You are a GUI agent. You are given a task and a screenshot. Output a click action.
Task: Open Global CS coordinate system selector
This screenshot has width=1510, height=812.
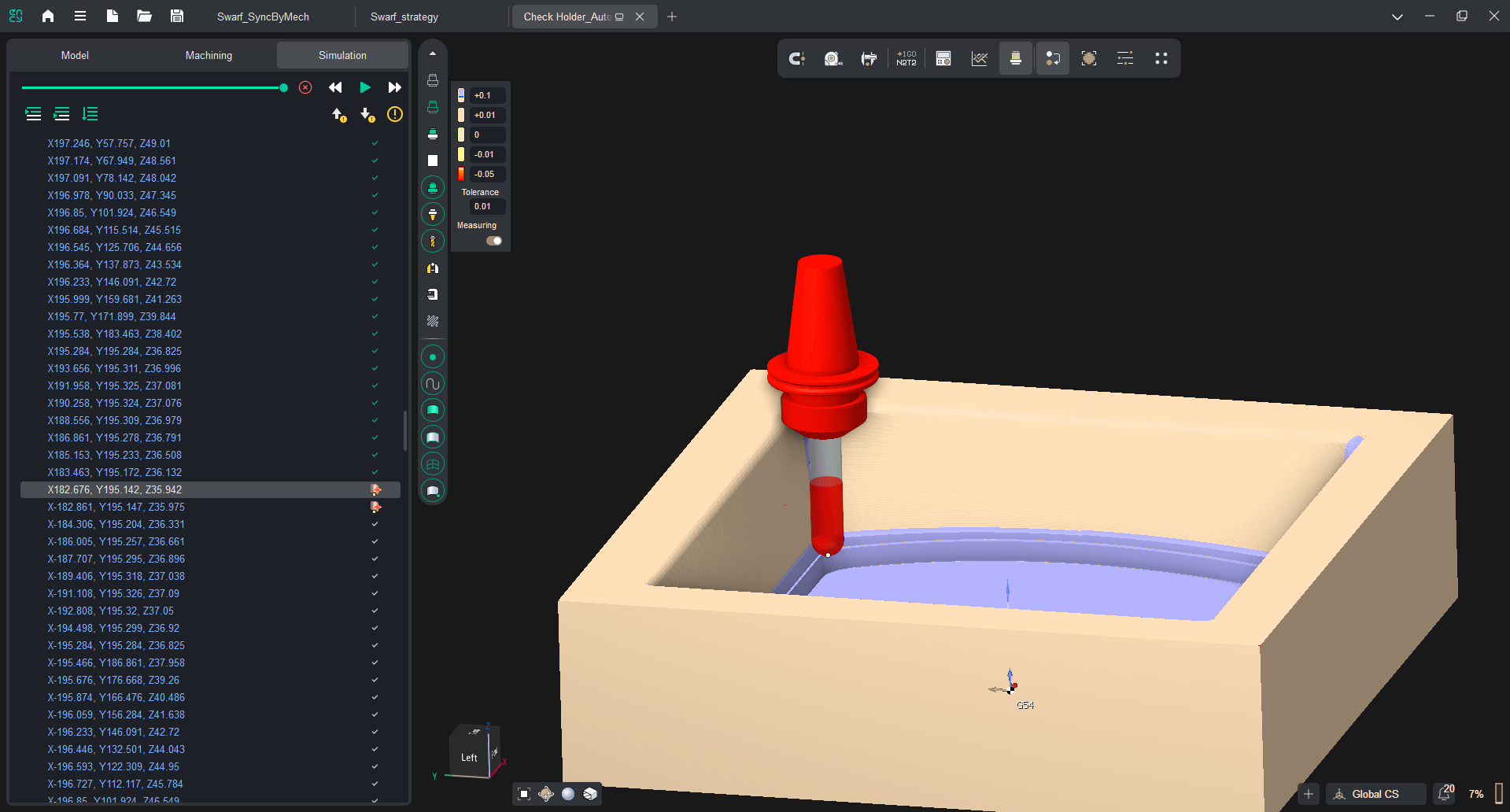(1375, 794)
